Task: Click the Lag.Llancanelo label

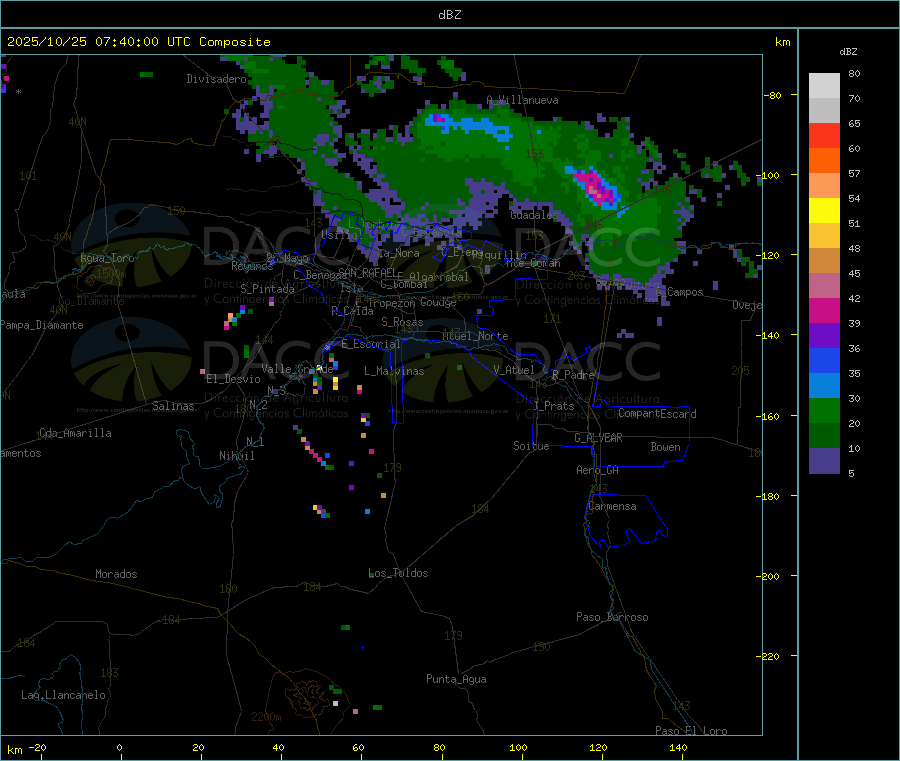Action: [x=64, y=695]
